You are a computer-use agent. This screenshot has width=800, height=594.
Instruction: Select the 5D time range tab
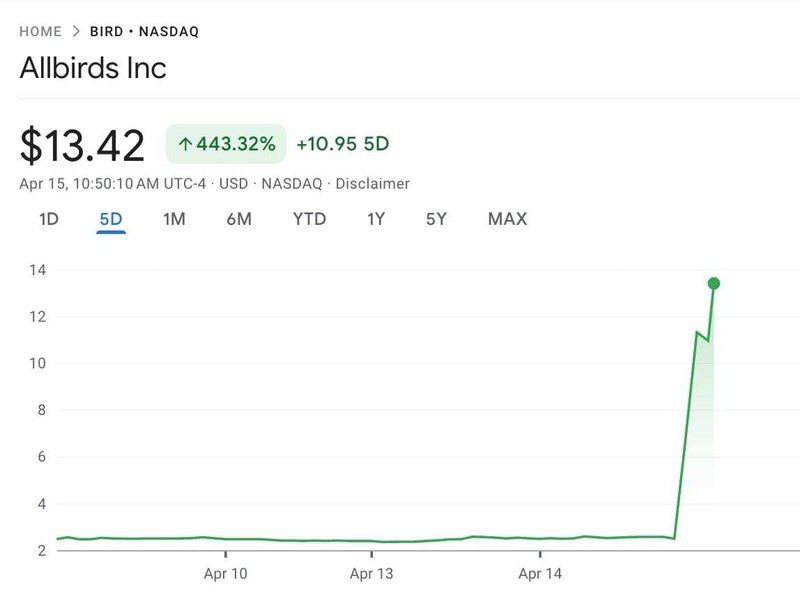coord(110,219)
